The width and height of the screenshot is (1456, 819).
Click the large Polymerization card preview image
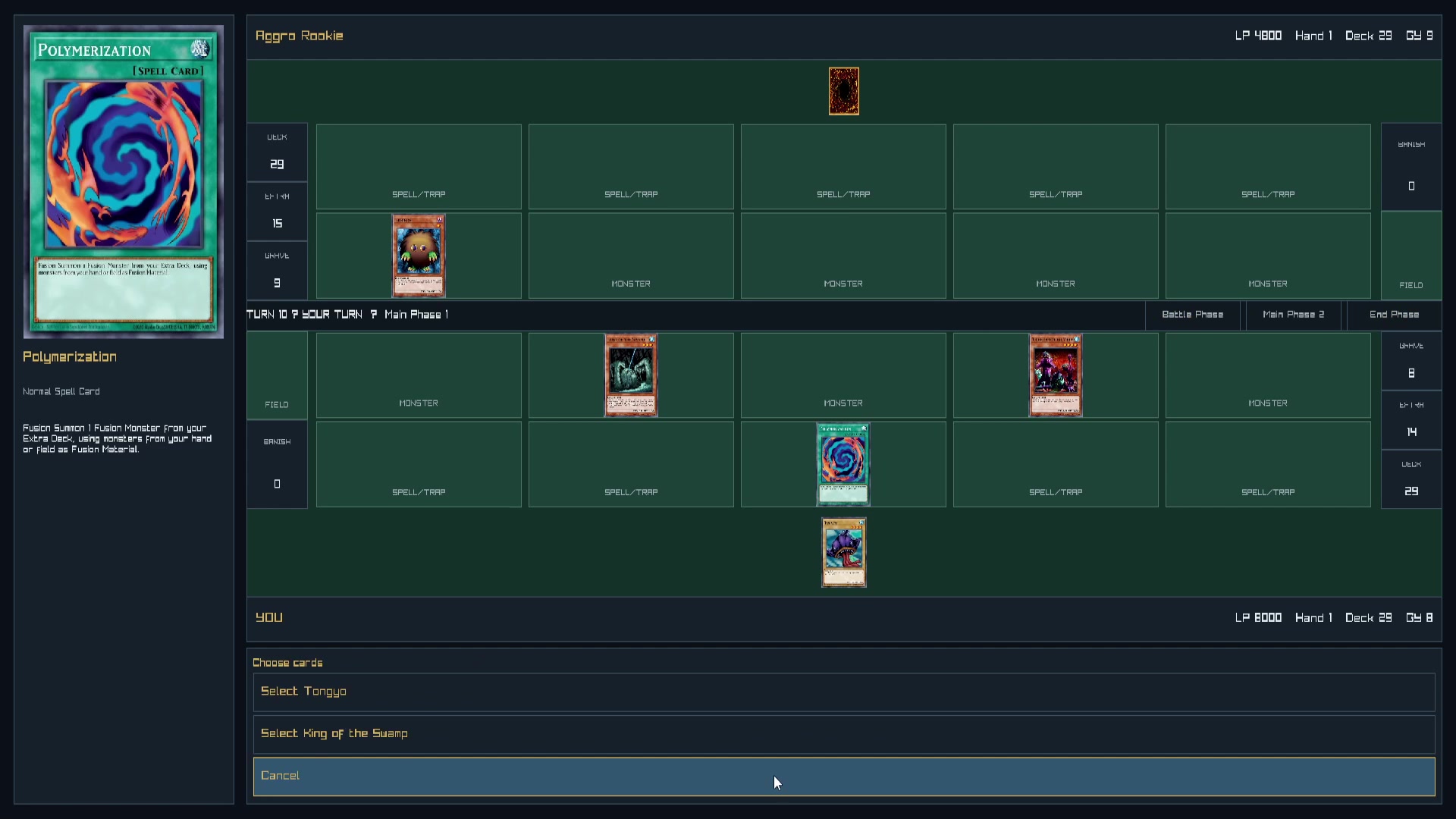(124, 182)
